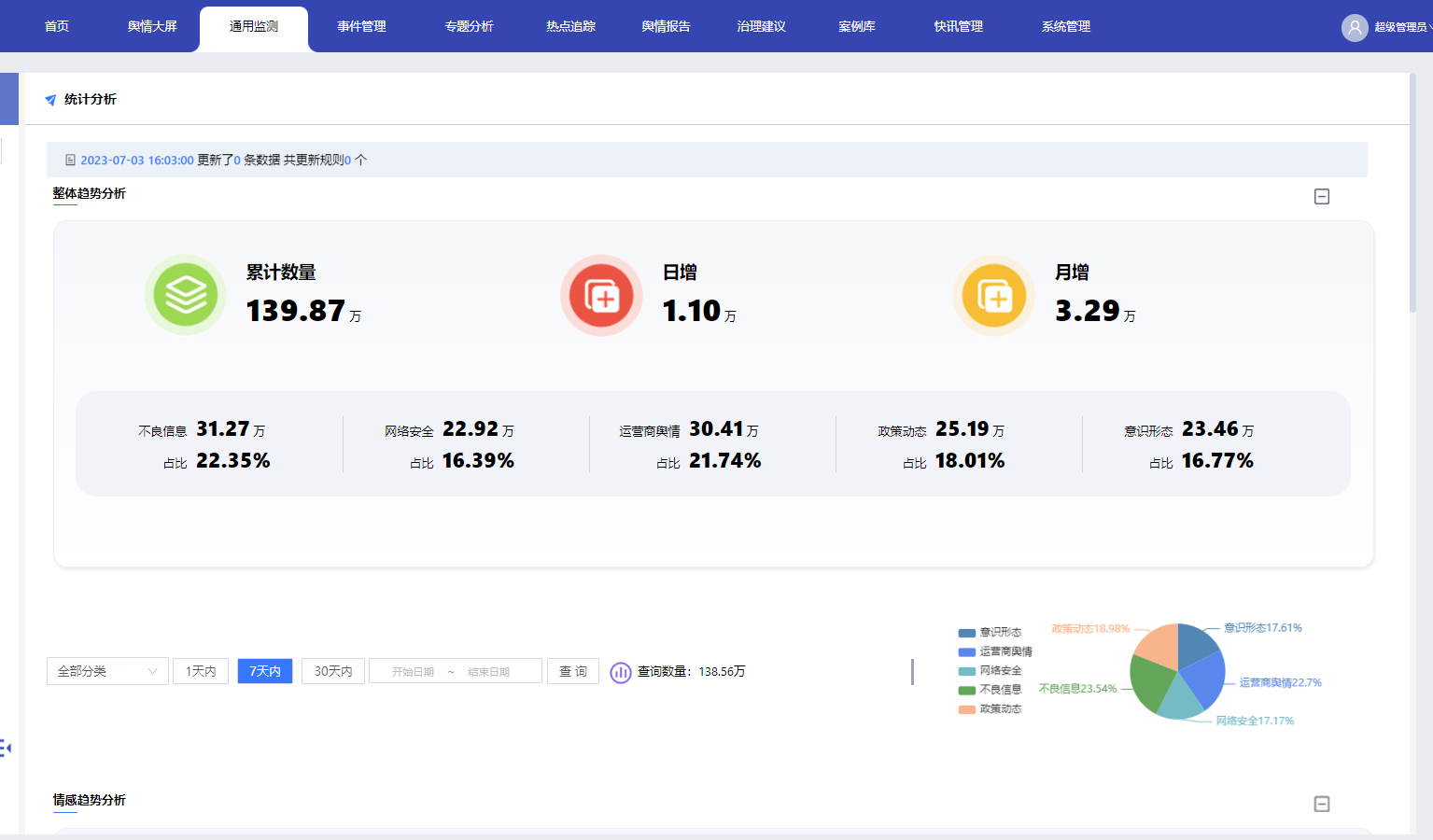
Task: Open the 事件管理 tab
Action: (x=361, y=26)
